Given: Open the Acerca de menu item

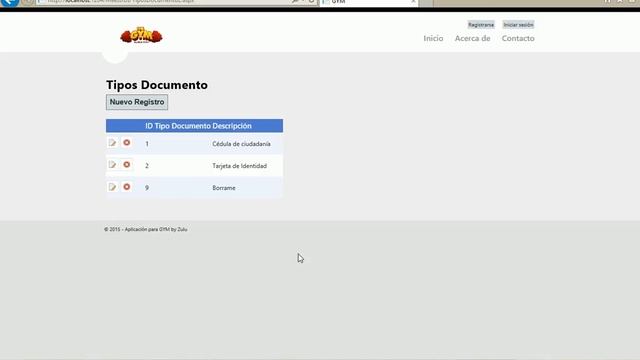Looking at the screenshot, I should (473, 38).
